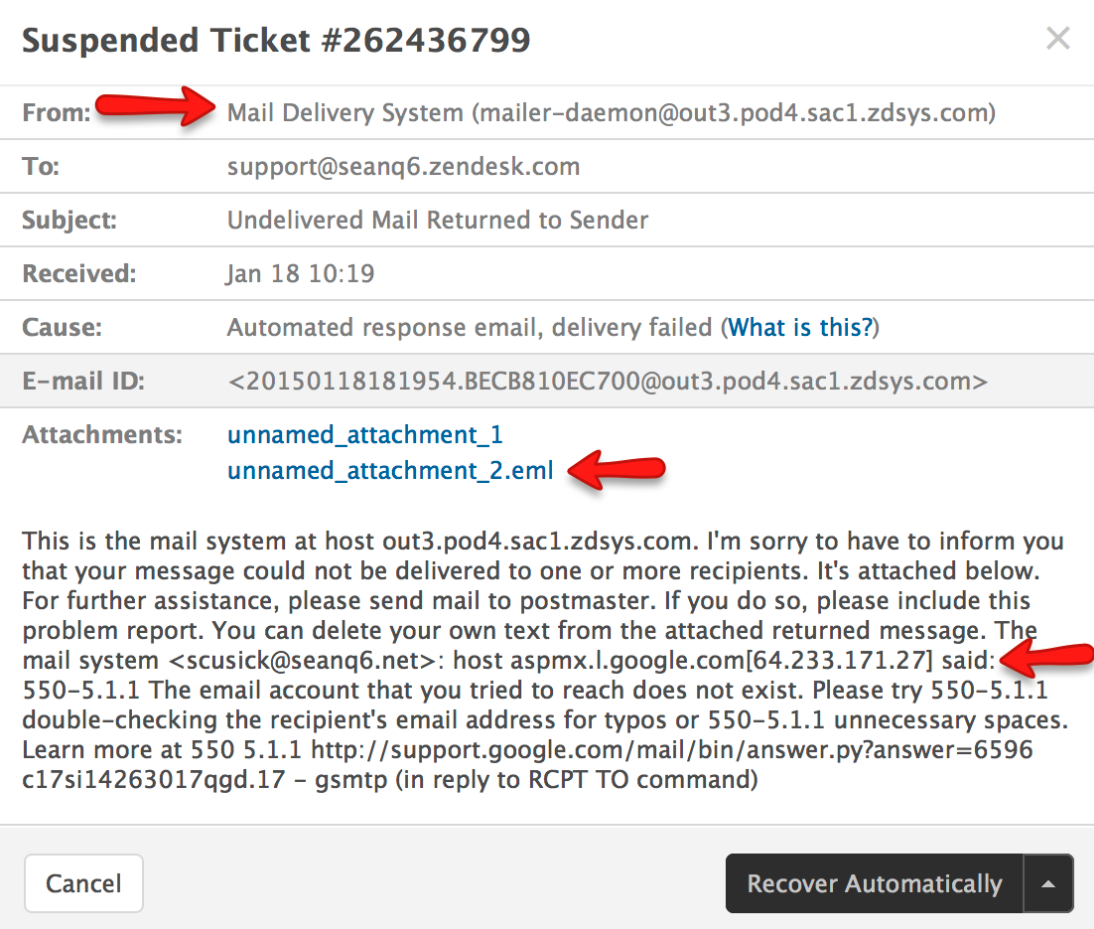Click the Attachments field label

[x=102, y=435]
